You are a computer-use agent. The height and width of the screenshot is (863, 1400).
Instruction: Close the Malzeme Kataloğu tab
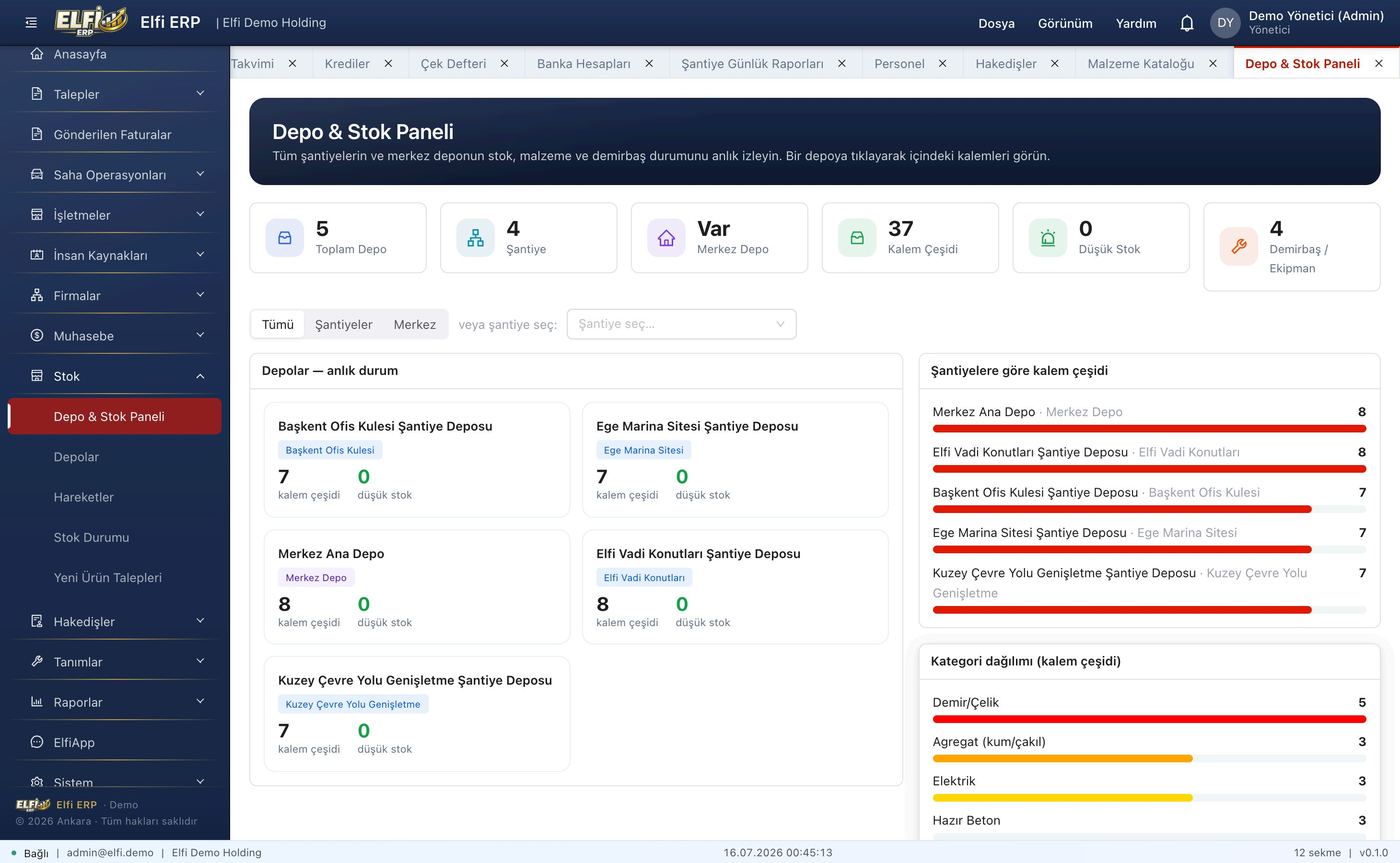(1213, 63)
